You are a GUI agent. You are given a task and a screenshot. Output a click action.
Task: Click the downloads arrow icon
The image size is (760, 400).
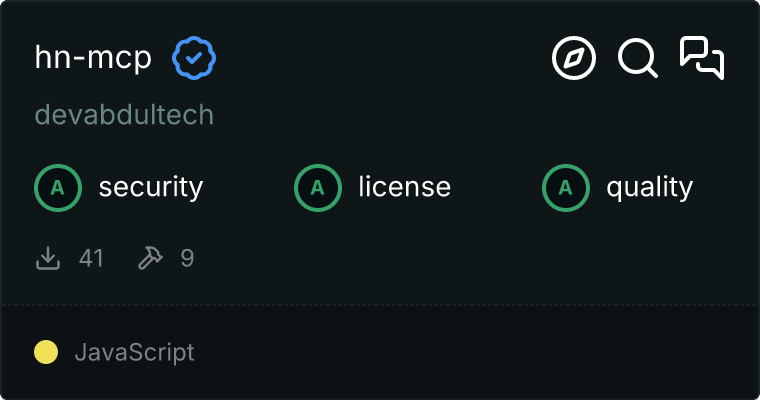pos(48,258)
